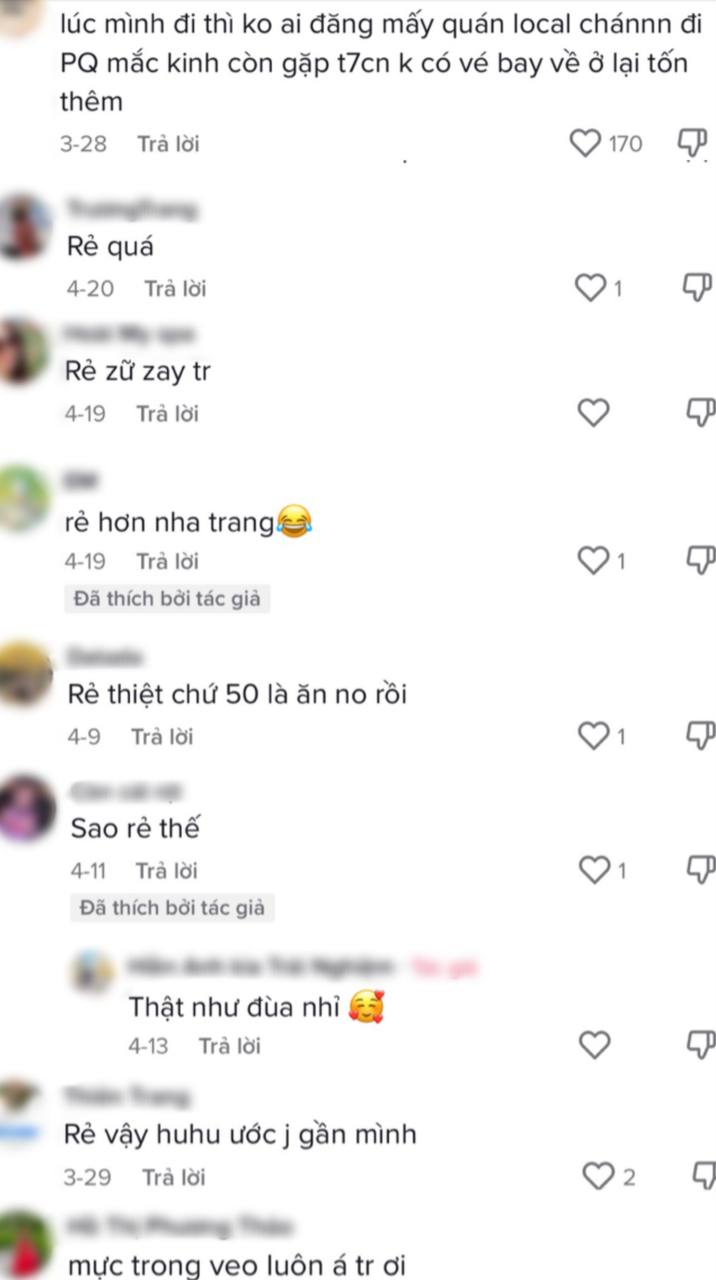Reply to the 'Rẻ quá' comment
Screen dimensions: 716x1280
(175, 289)
